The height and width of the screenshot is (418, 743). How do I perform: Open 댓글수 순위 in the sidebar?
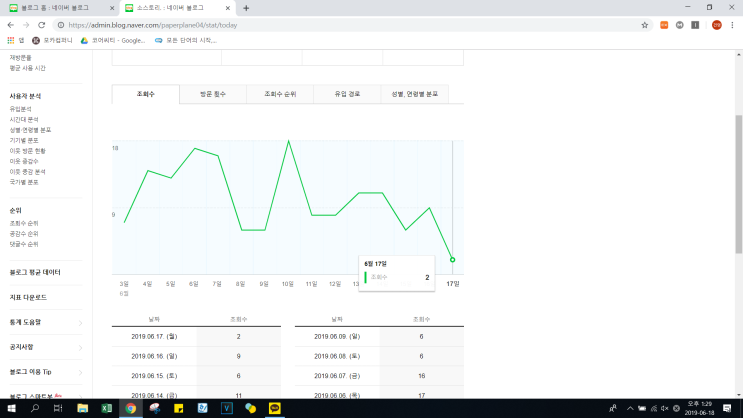(24, 244)
